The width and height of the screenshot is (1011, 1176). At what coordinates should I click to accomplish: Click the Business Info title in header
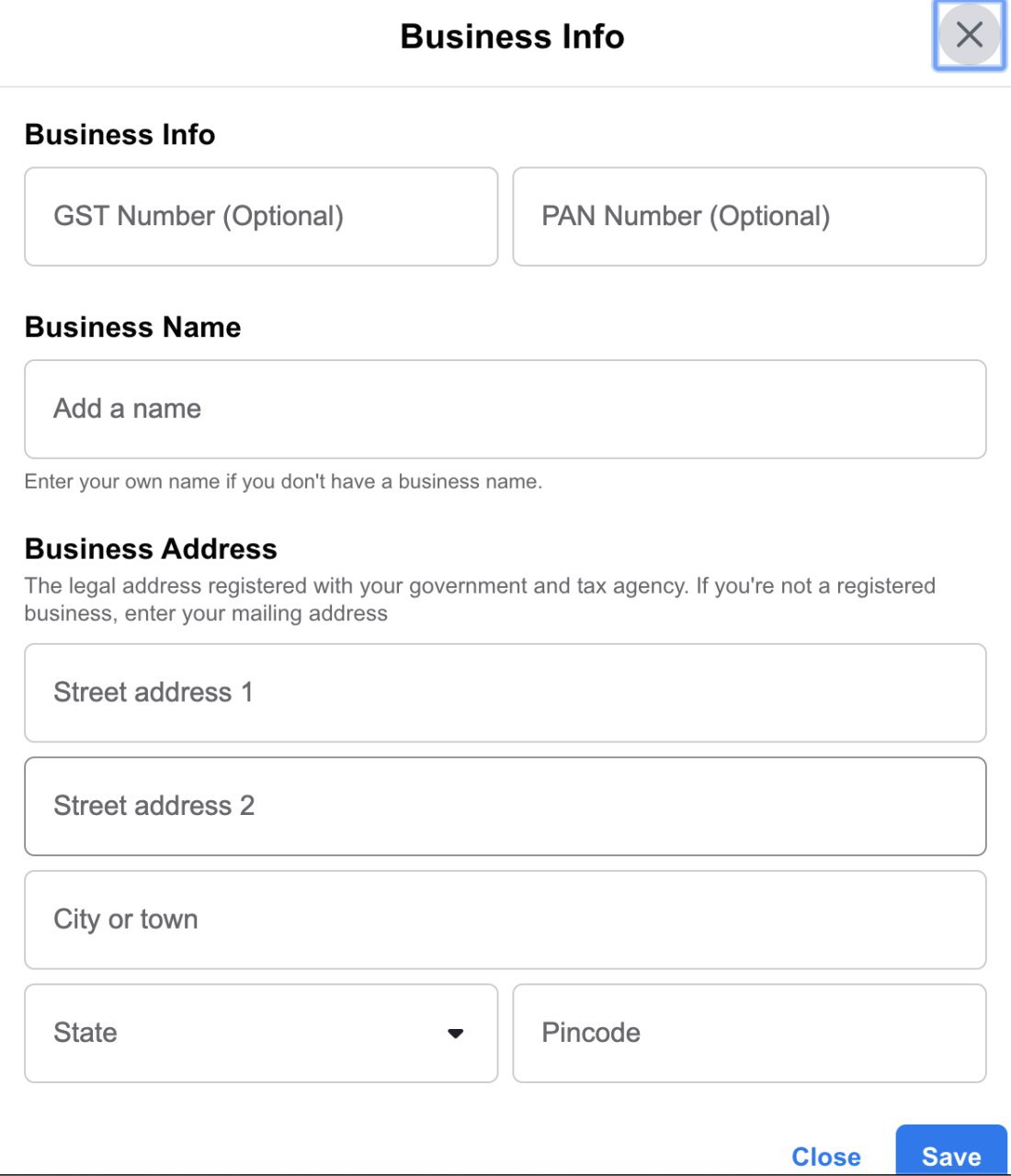point(512,37)
